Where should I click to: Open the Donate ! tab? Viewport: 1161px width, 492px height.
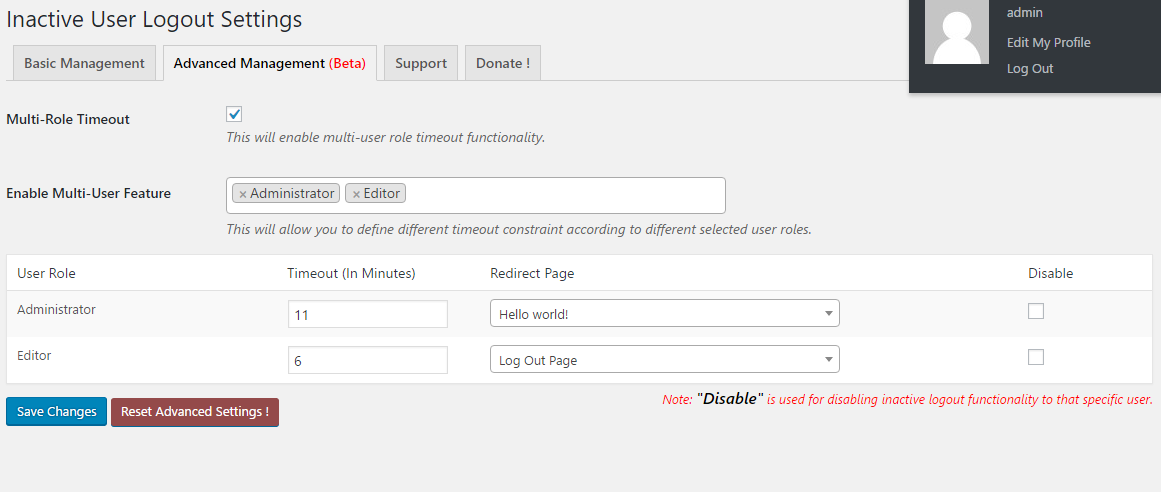click(502, 63)
